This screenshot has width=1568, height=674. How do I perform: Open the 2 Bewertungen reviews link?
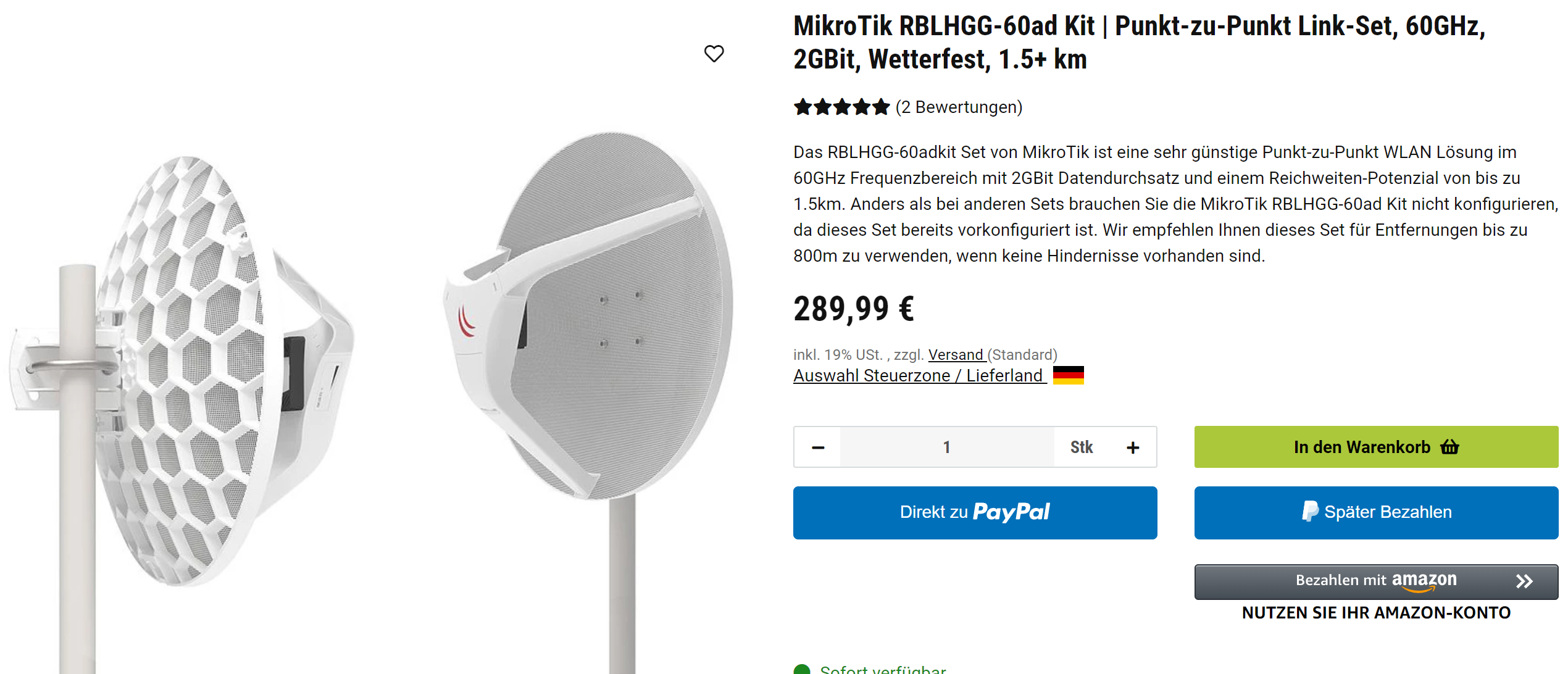pos(959,107)
